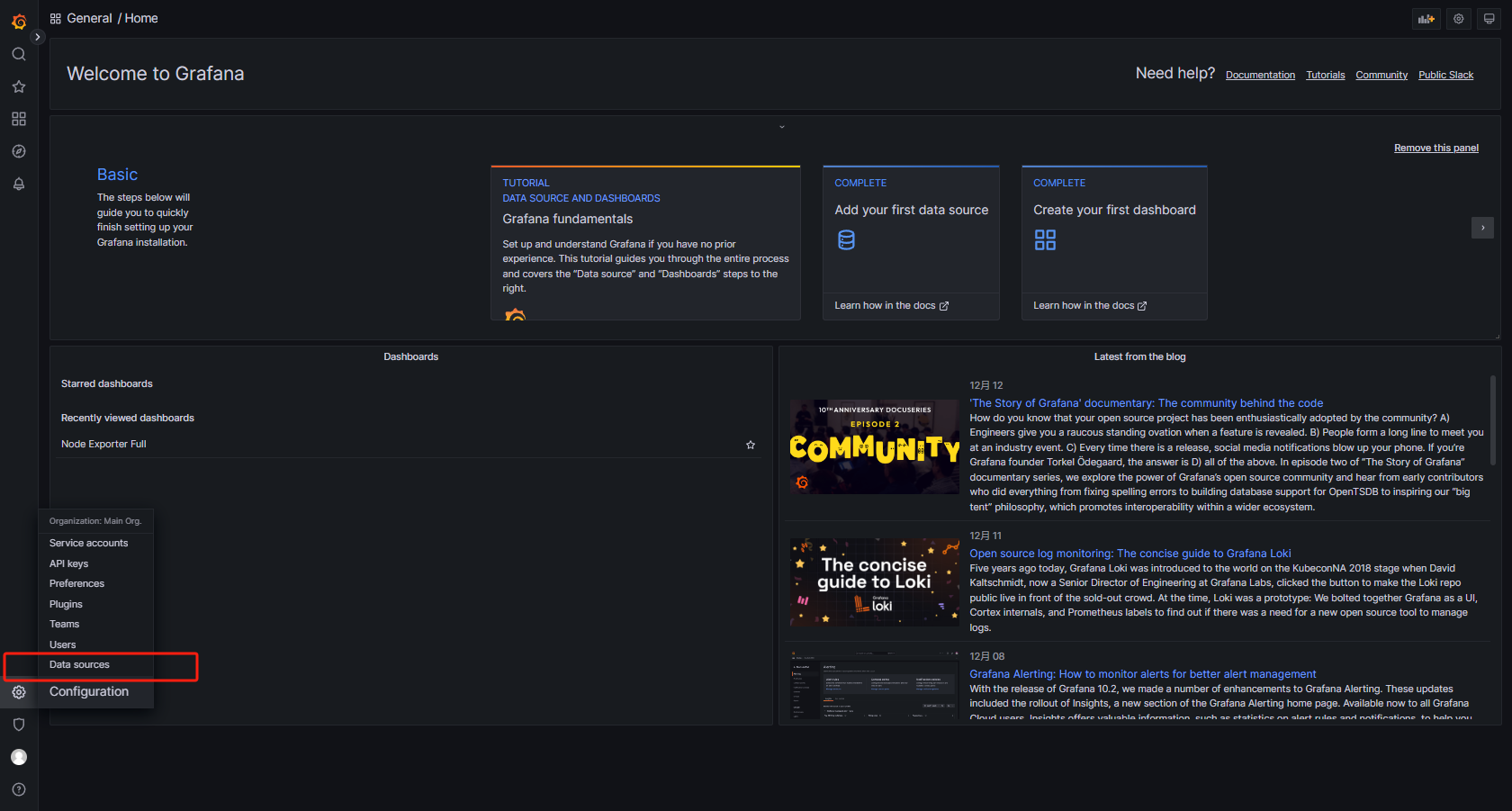Open the Add your first data source card

coord(911,243)
